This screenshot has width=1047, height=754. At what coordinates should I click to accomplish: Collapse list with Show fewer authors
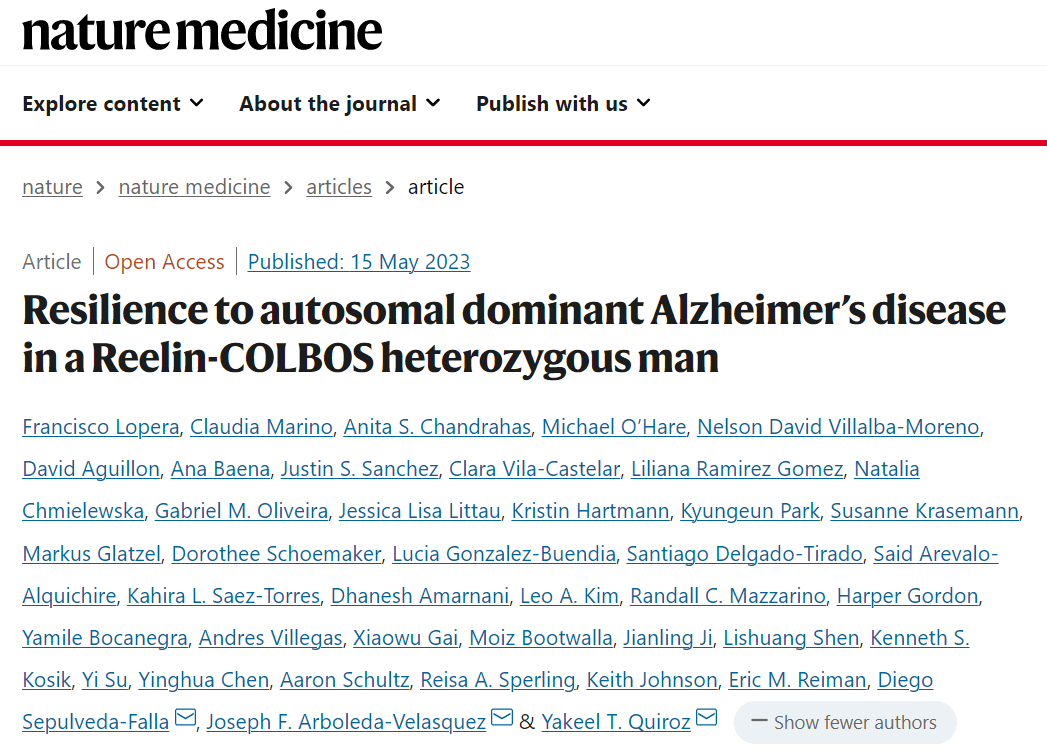tap(844, 722)
